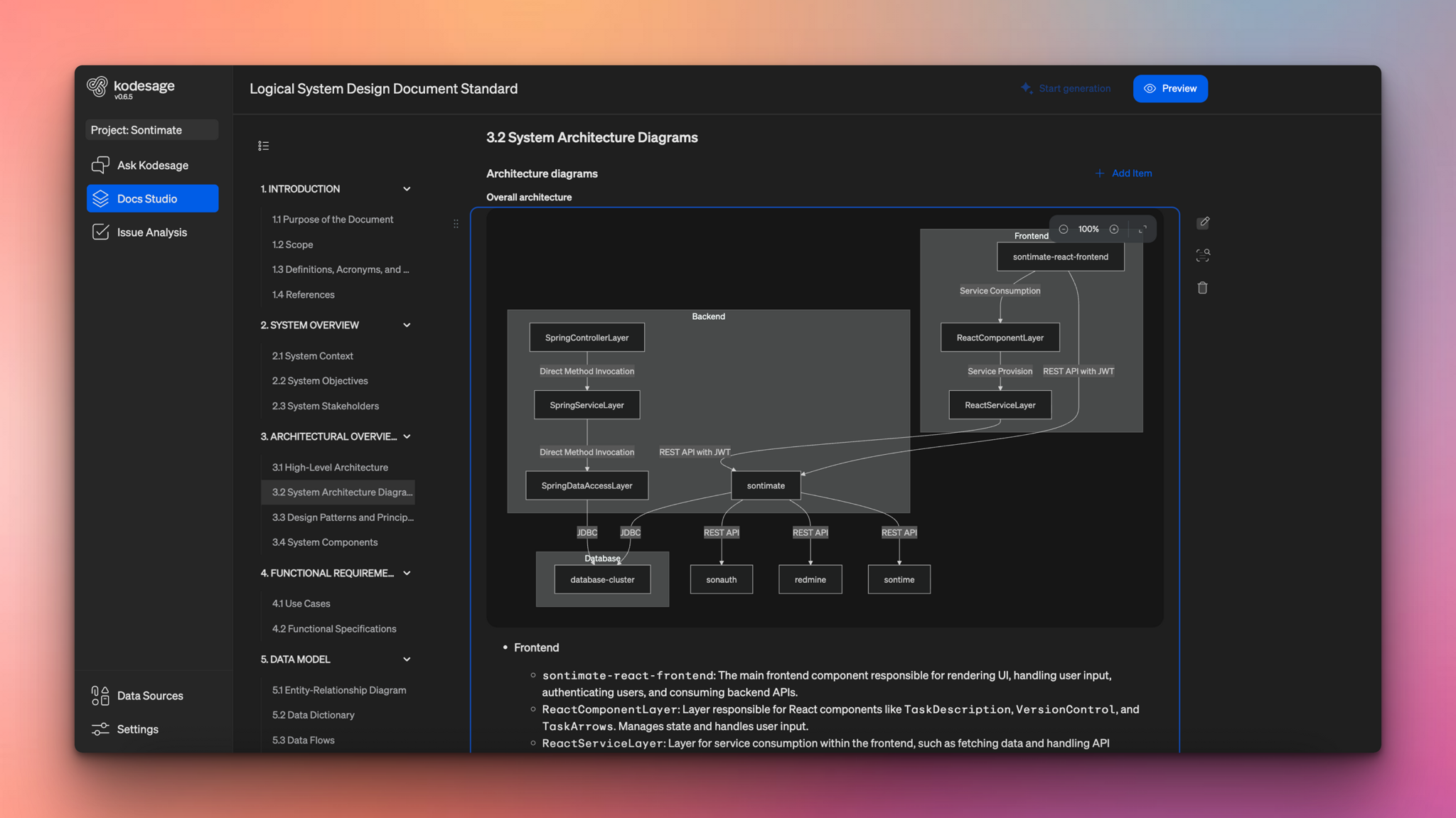Click the diagram search/scan icon on the right
This screenshot has width=1456, height=818.
tap(1203, 254)
